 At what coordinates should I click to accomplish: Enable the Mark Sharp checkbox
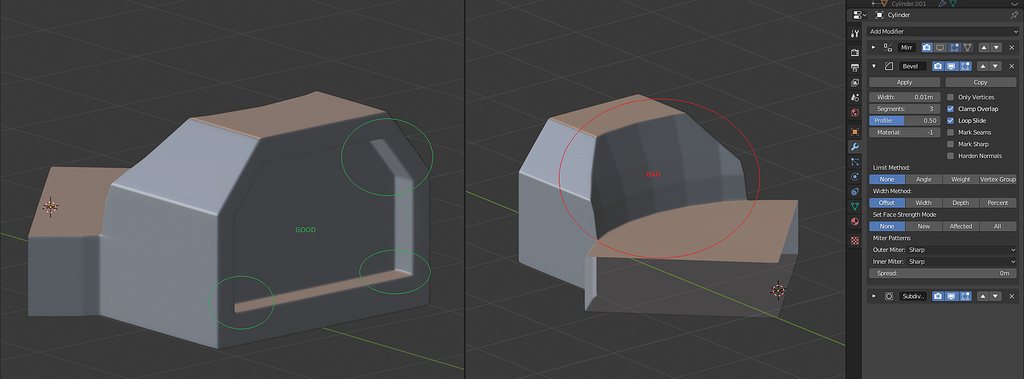(951, 144)
